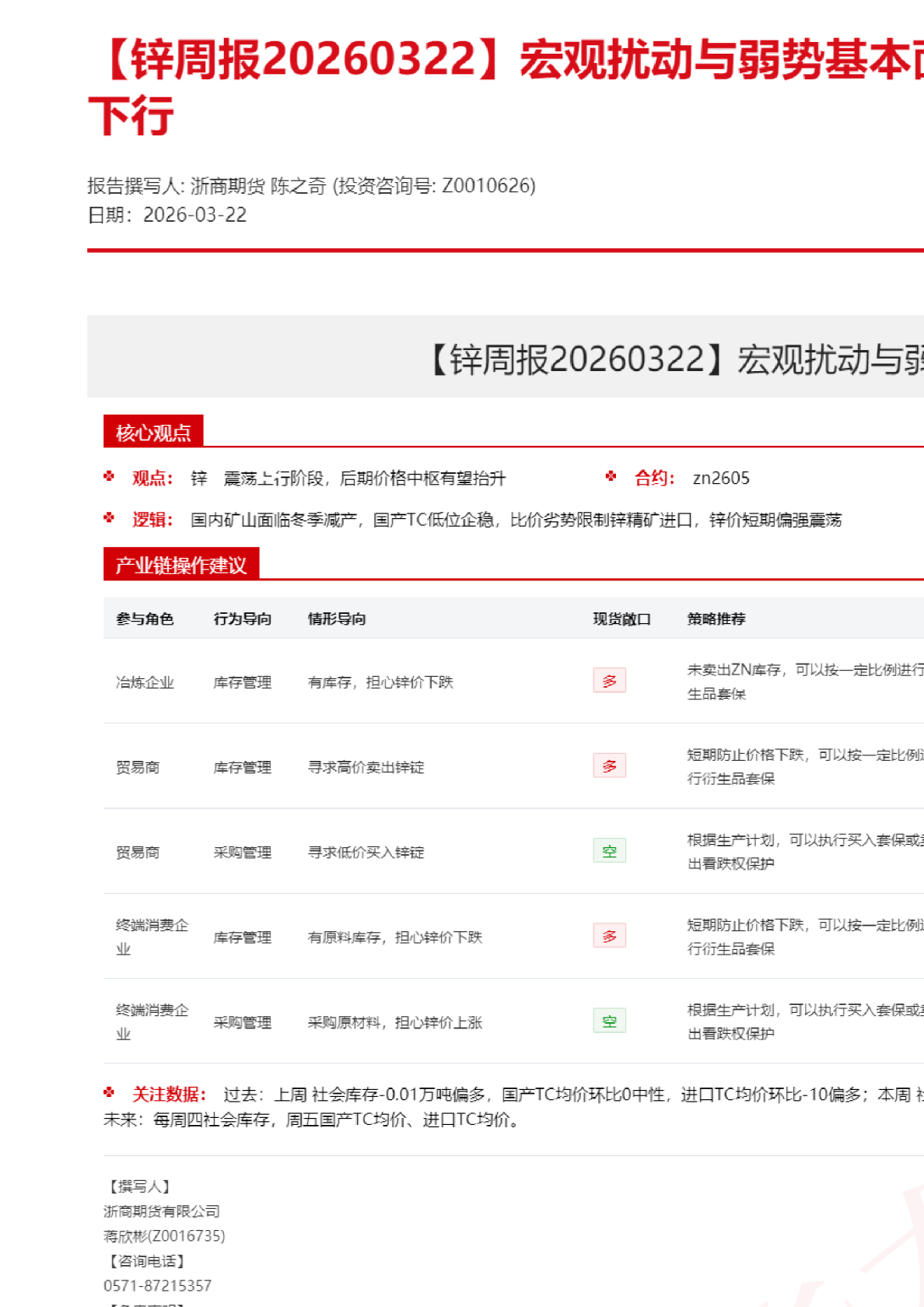
Task: Click the zn2605 contract value
Action: click(721, 478)
